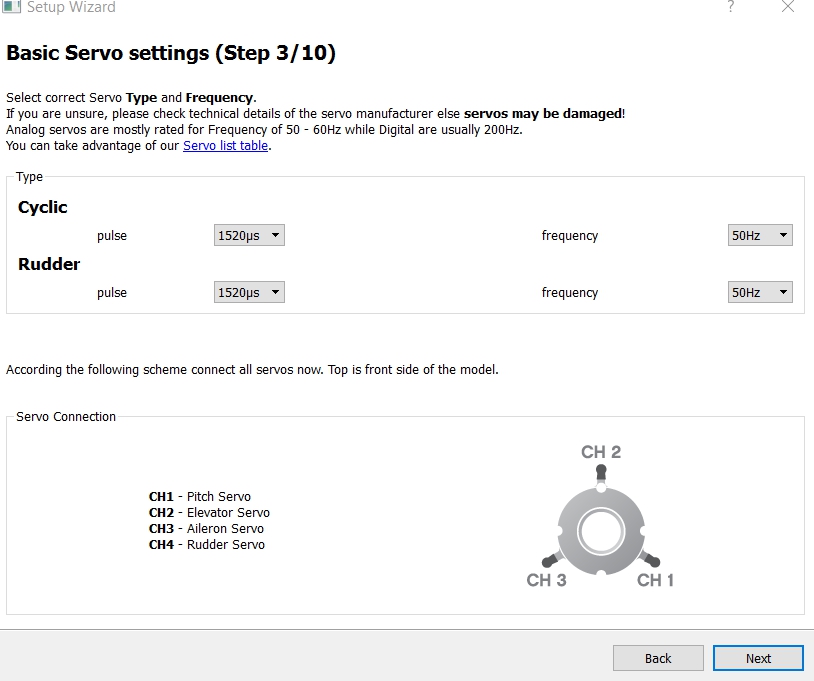Expand the Rudder frequency dropdown
The width and height of the screenshot is (814, 681).
pos(760,293)
